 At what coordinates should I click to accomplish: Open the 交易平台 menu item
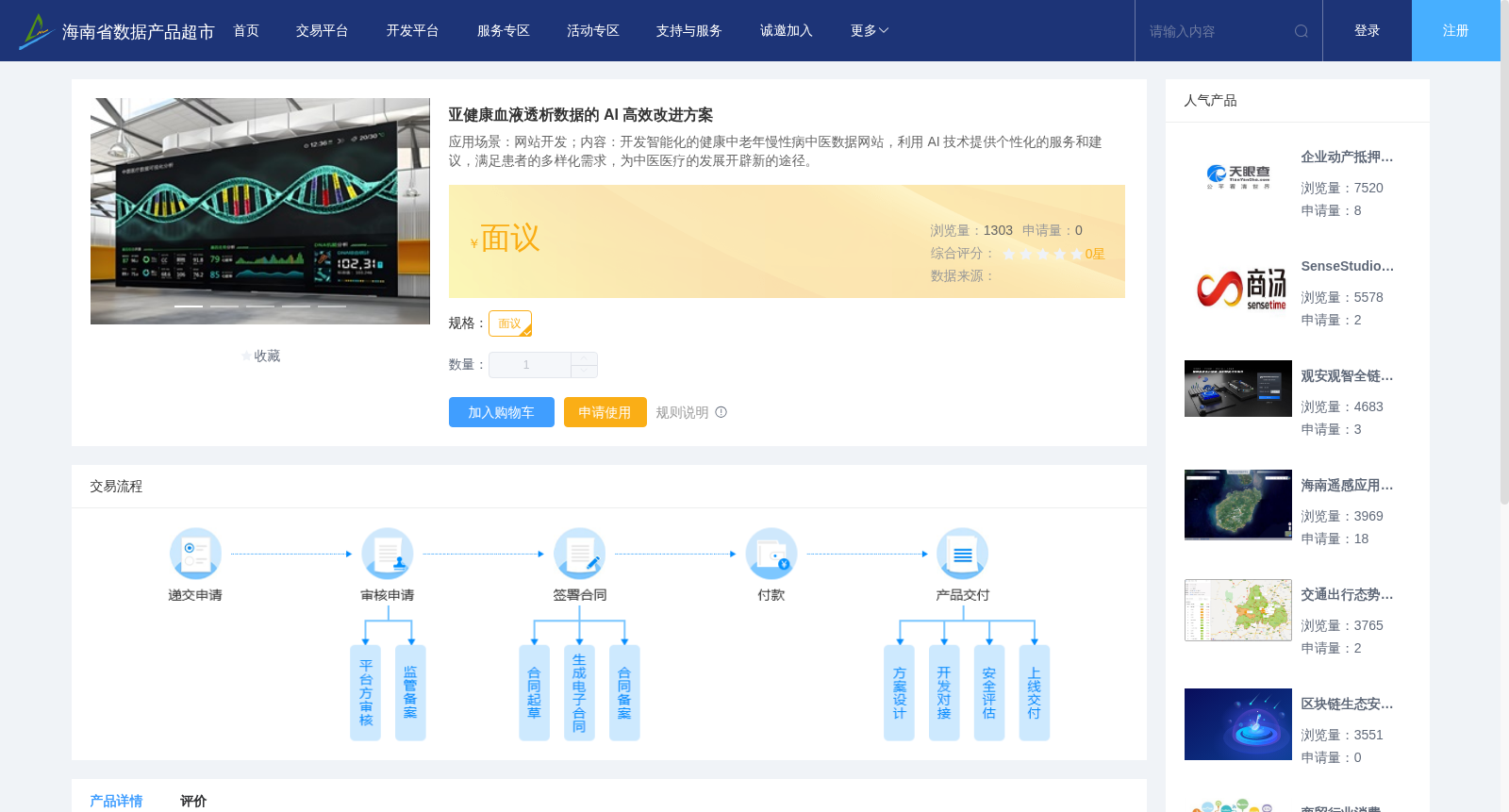tap(323, 31)
